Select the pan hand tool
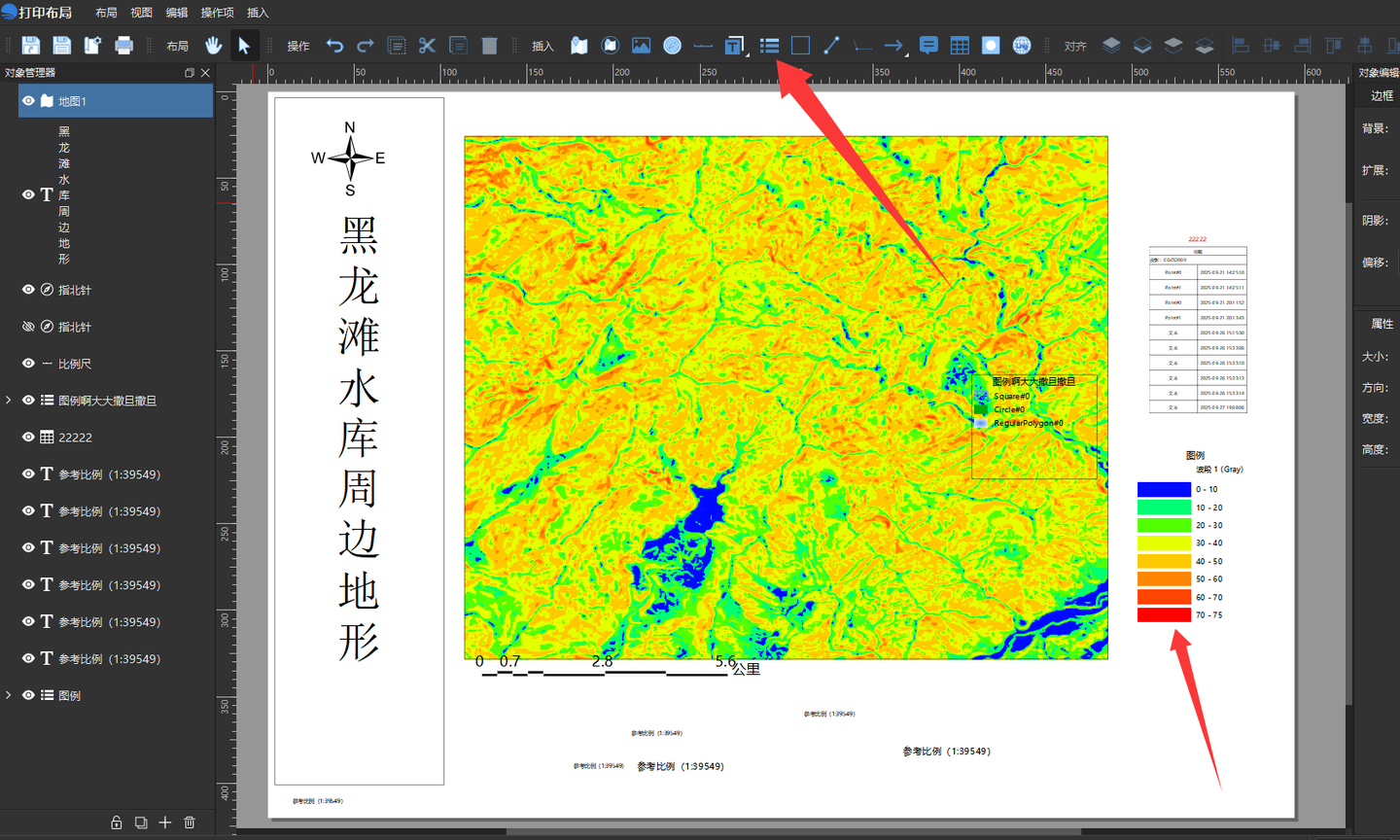 pyautogui.click(x=213, y=46)
